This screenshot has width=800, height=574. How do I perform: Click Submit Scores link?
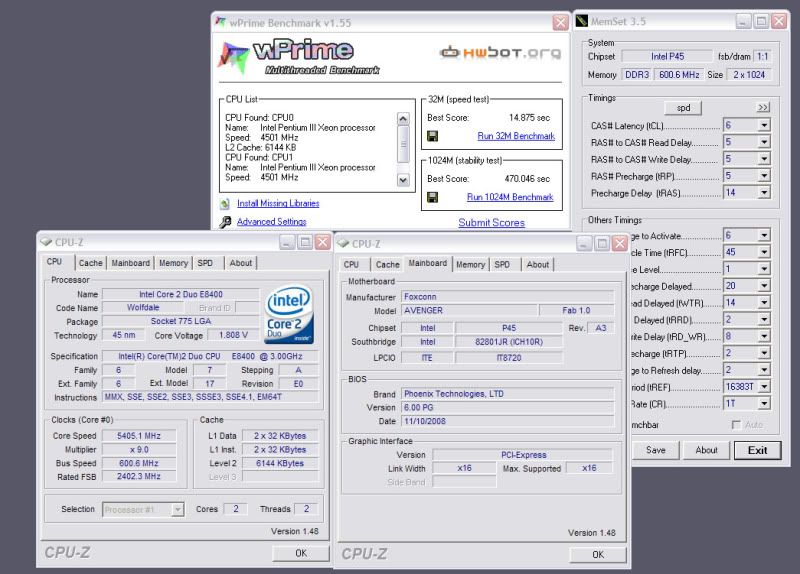(x=491, y=222)
